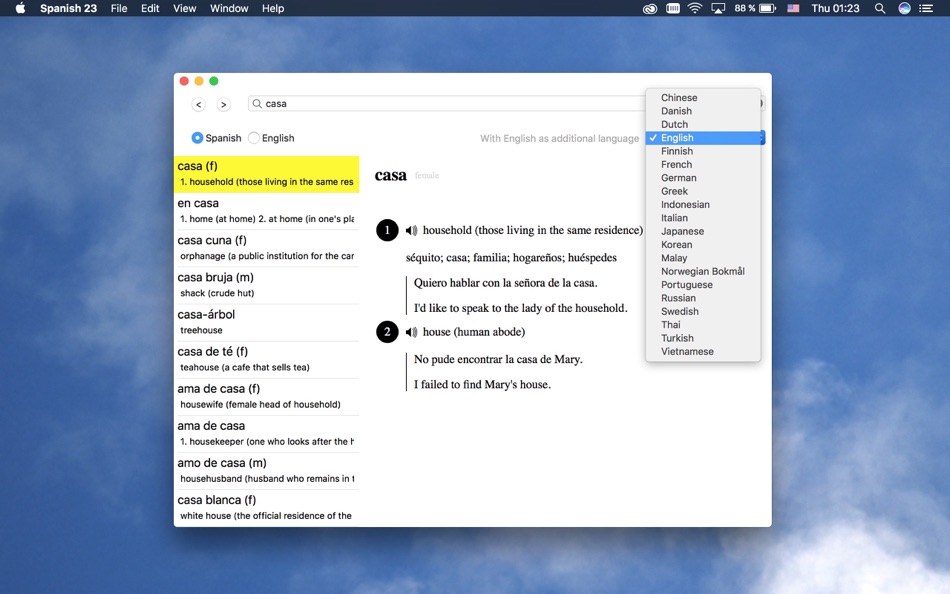Screen dimensions: 950x594
Task: Choose Thai from the language list
Action: click(703, 324)
